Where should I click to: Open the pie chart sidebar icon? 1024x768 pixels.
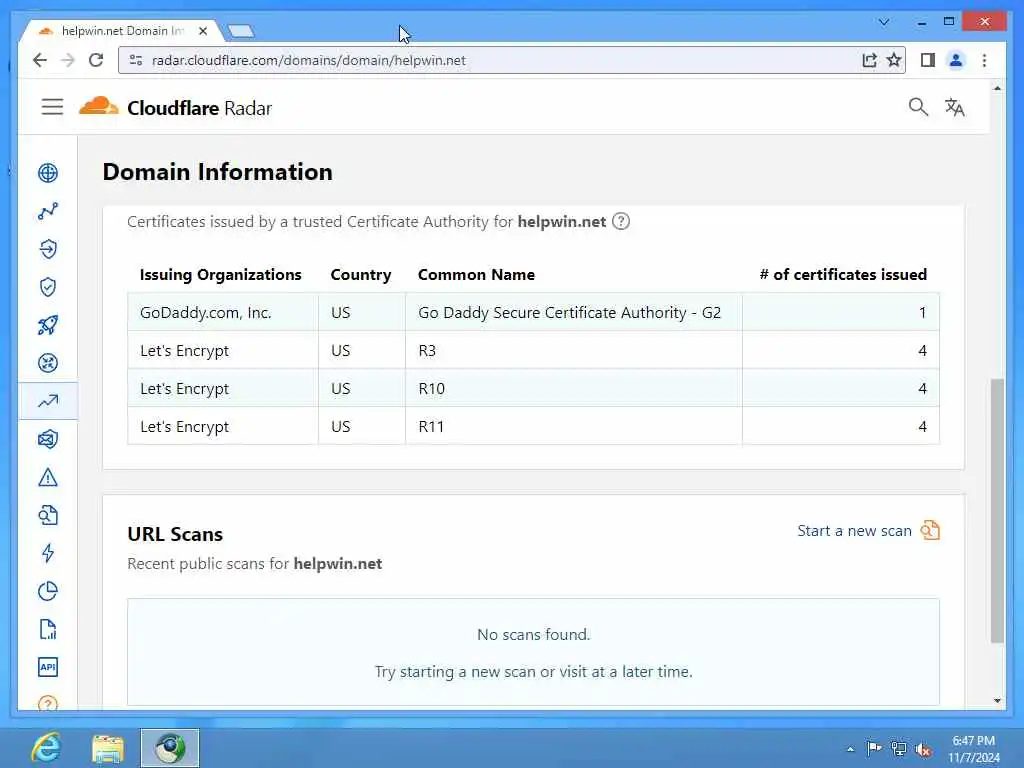coord(48,591)
